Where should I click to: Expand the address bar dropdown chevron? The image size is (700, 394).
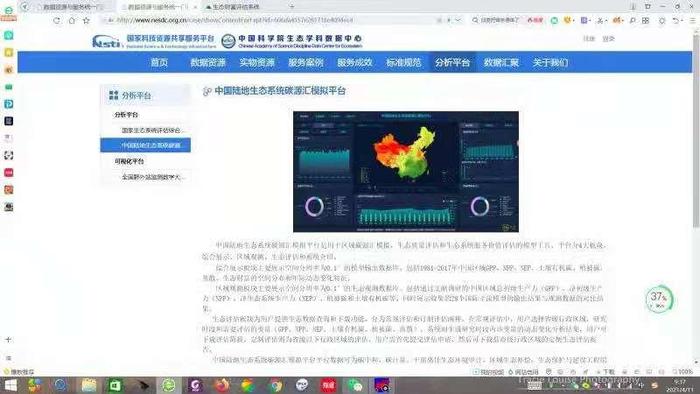[x=458, y=20]
